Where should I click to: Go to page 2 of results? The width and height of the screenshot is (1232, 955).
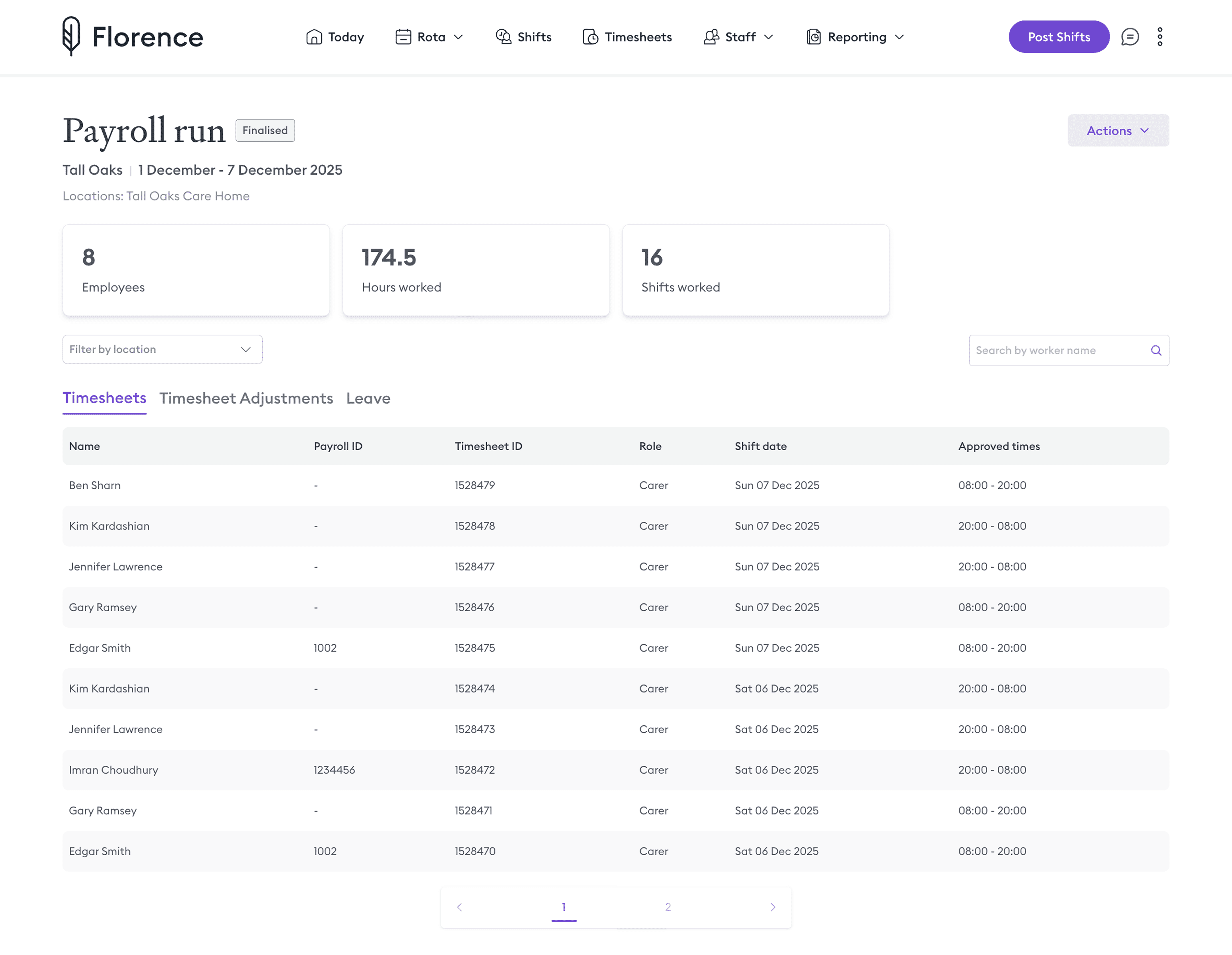[x=667, y=907]
